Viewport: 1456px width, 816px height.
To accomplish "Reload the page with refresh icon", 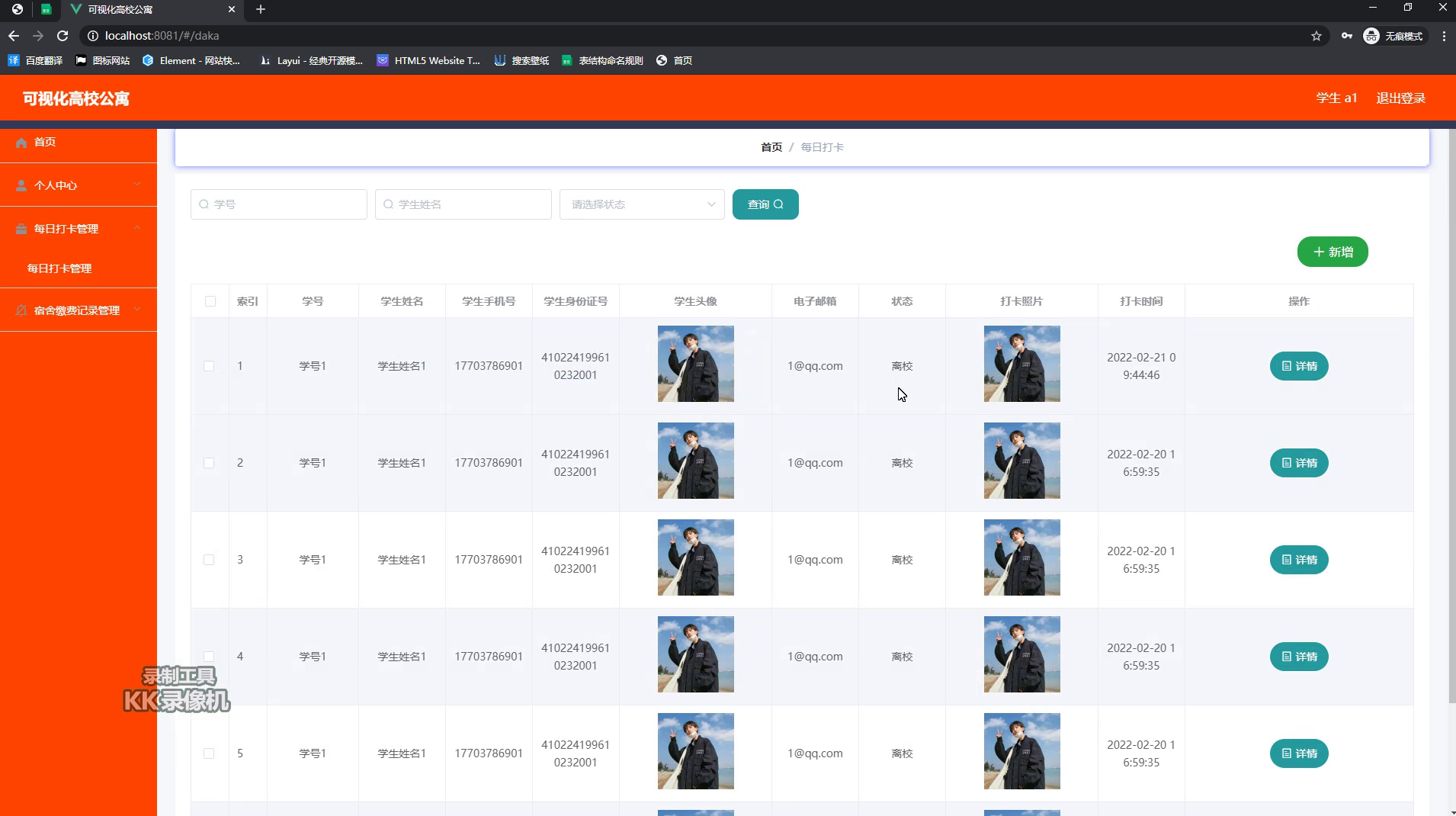I will (x=63, y=36).
